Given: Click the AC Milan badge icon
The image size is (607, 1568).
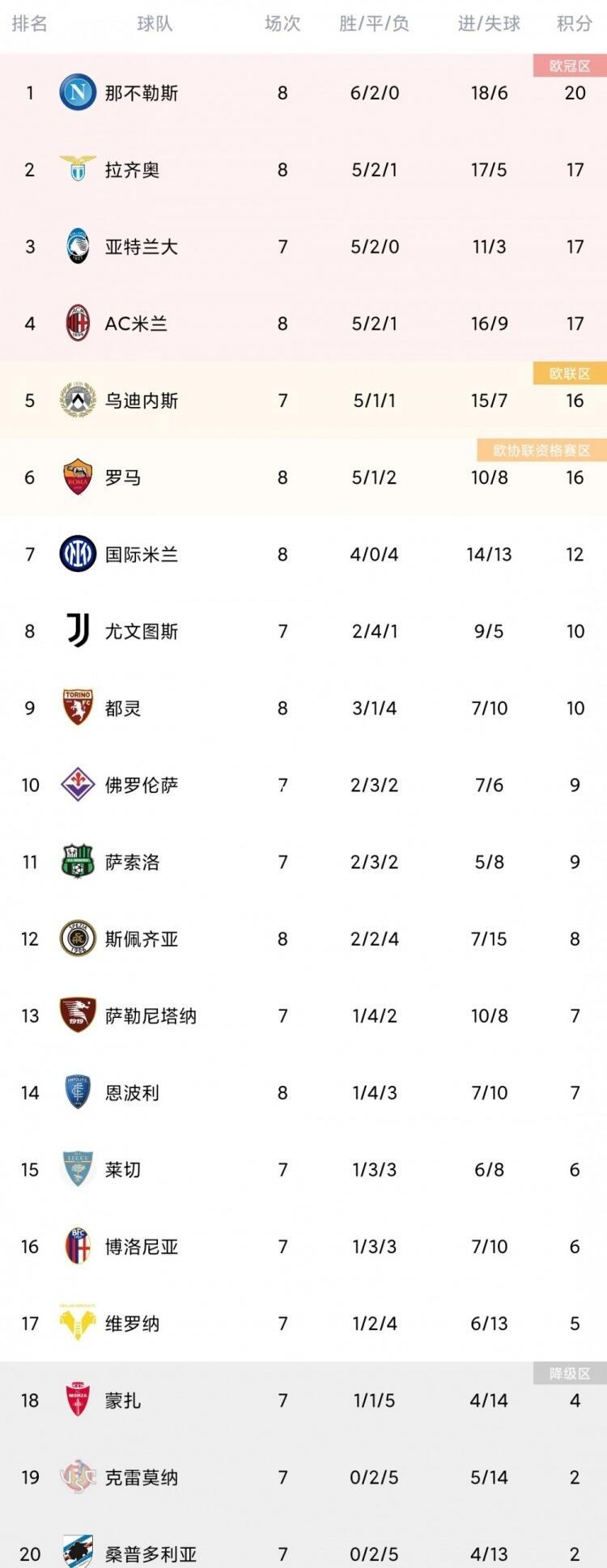Looking at the screenshot, I should (78, 323).
